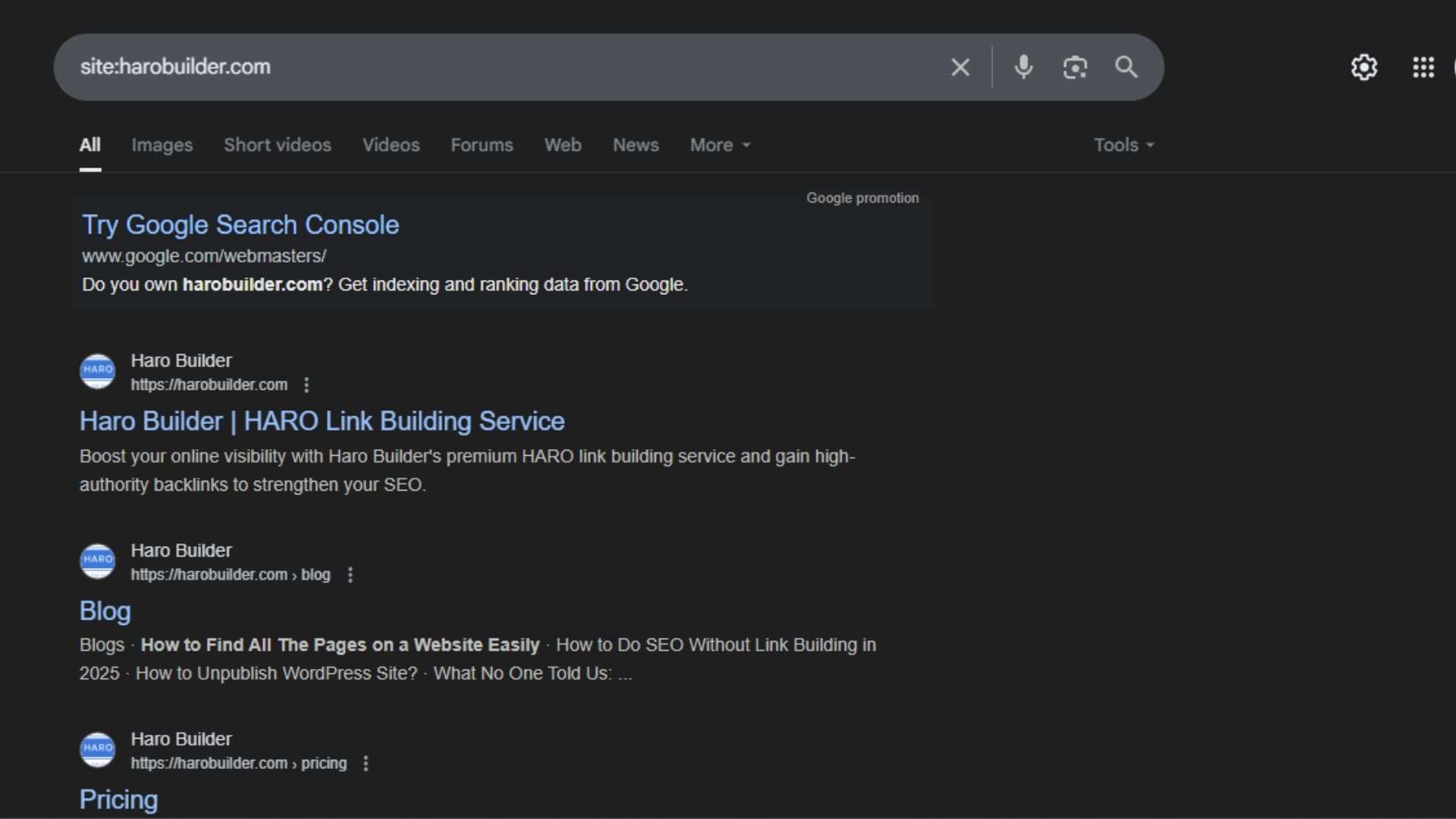Clear the search query with the X icon

(960, 67)
